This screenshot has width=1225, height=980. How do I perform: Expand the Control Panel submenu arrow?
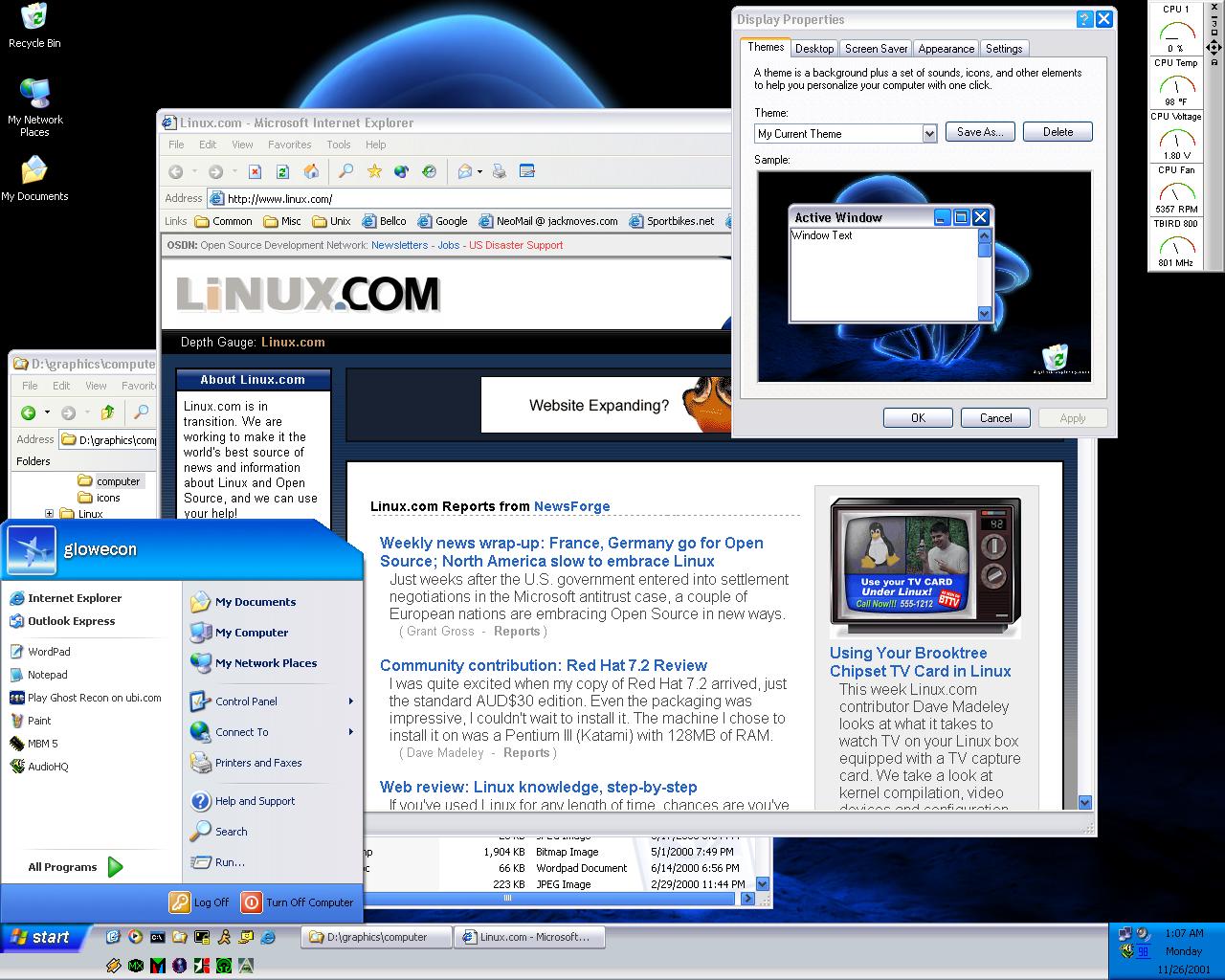(x=350, y=702)
